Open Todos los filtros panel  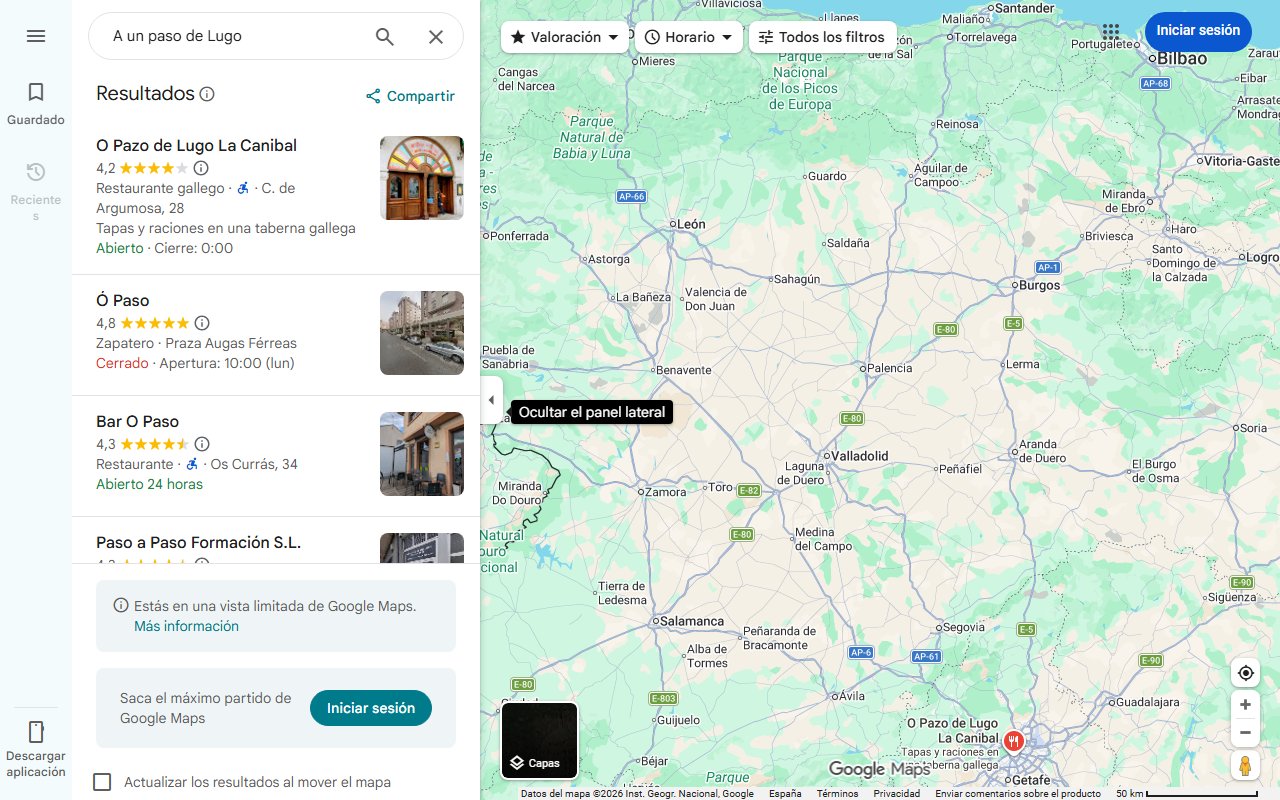point(821,37)
